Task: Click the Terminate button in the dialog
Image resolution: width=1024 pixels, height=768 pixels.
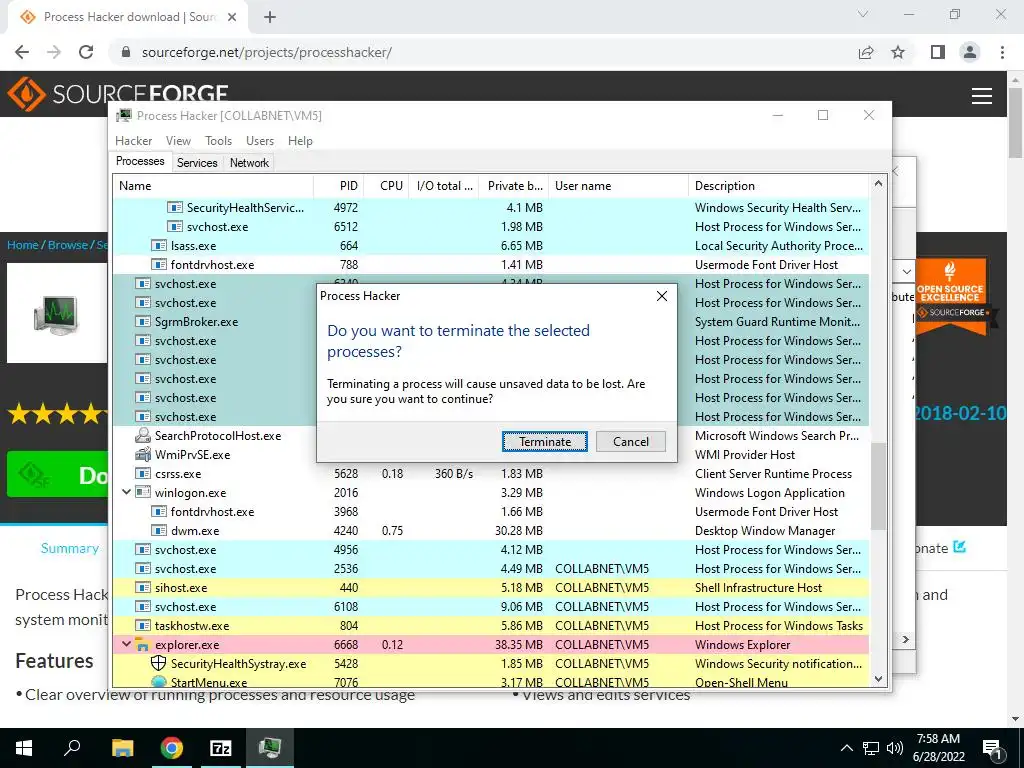Action: click(544, 441)
